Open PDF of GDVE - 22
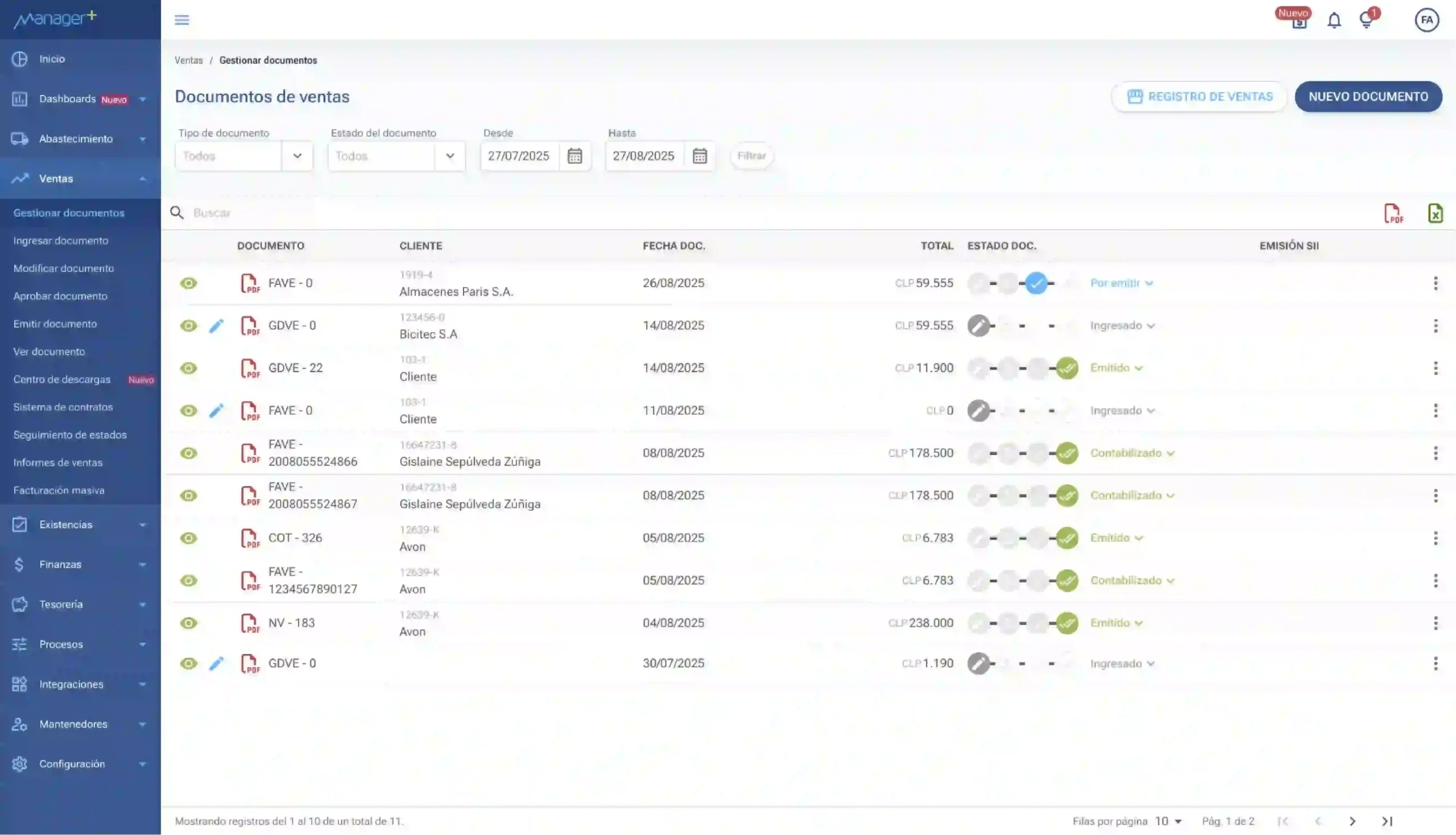This screenshot has height=835, width=1456. coord(250,368)
